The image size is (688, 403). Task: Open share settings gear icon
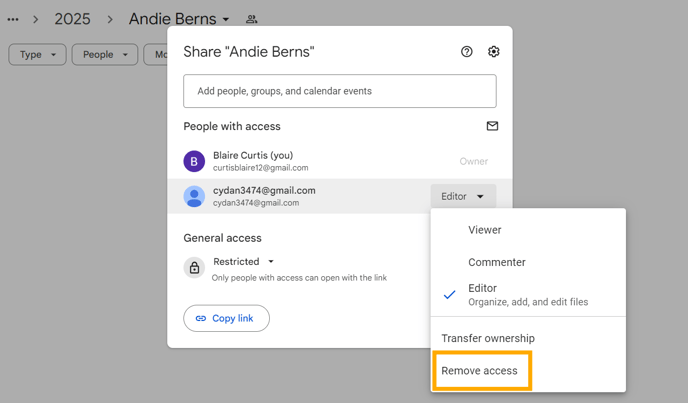[494, 52]
